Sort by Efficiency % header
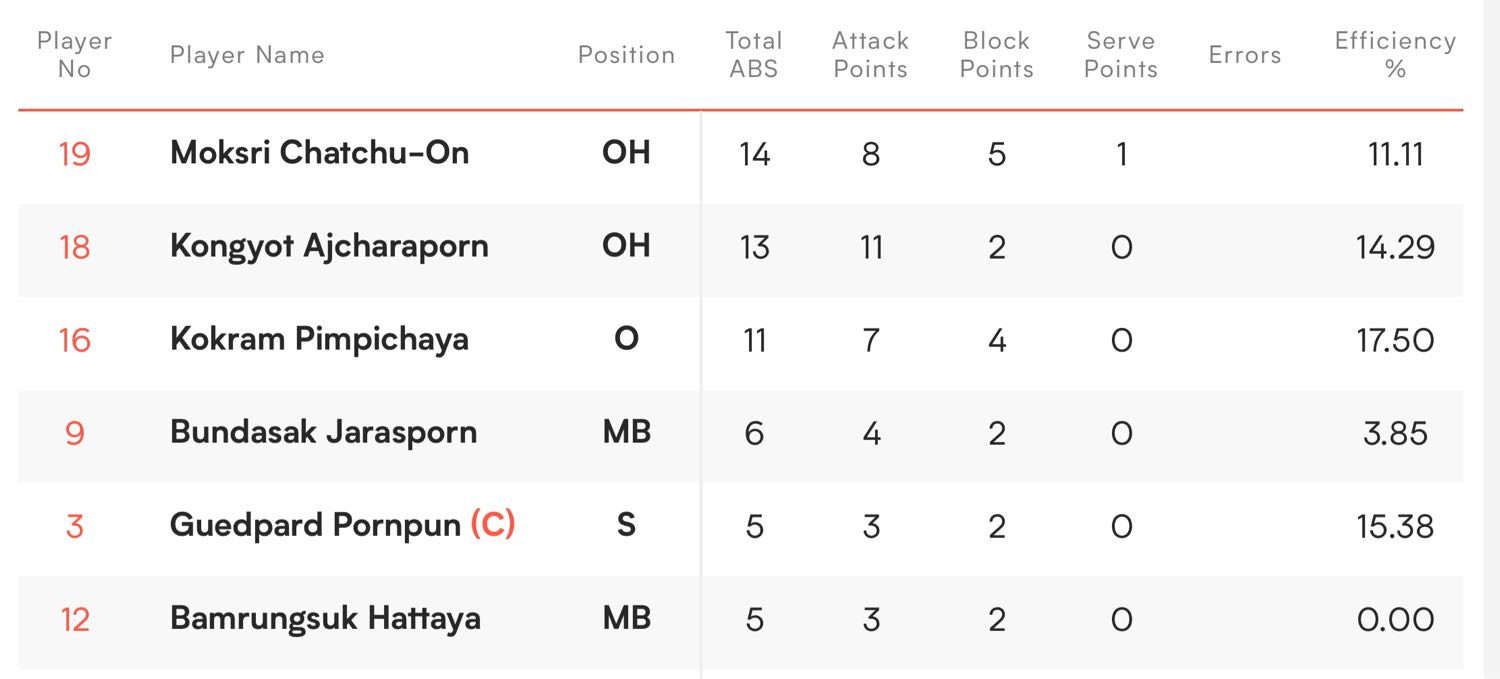This screenshot has height=679, width=1500. [1395, 55]
